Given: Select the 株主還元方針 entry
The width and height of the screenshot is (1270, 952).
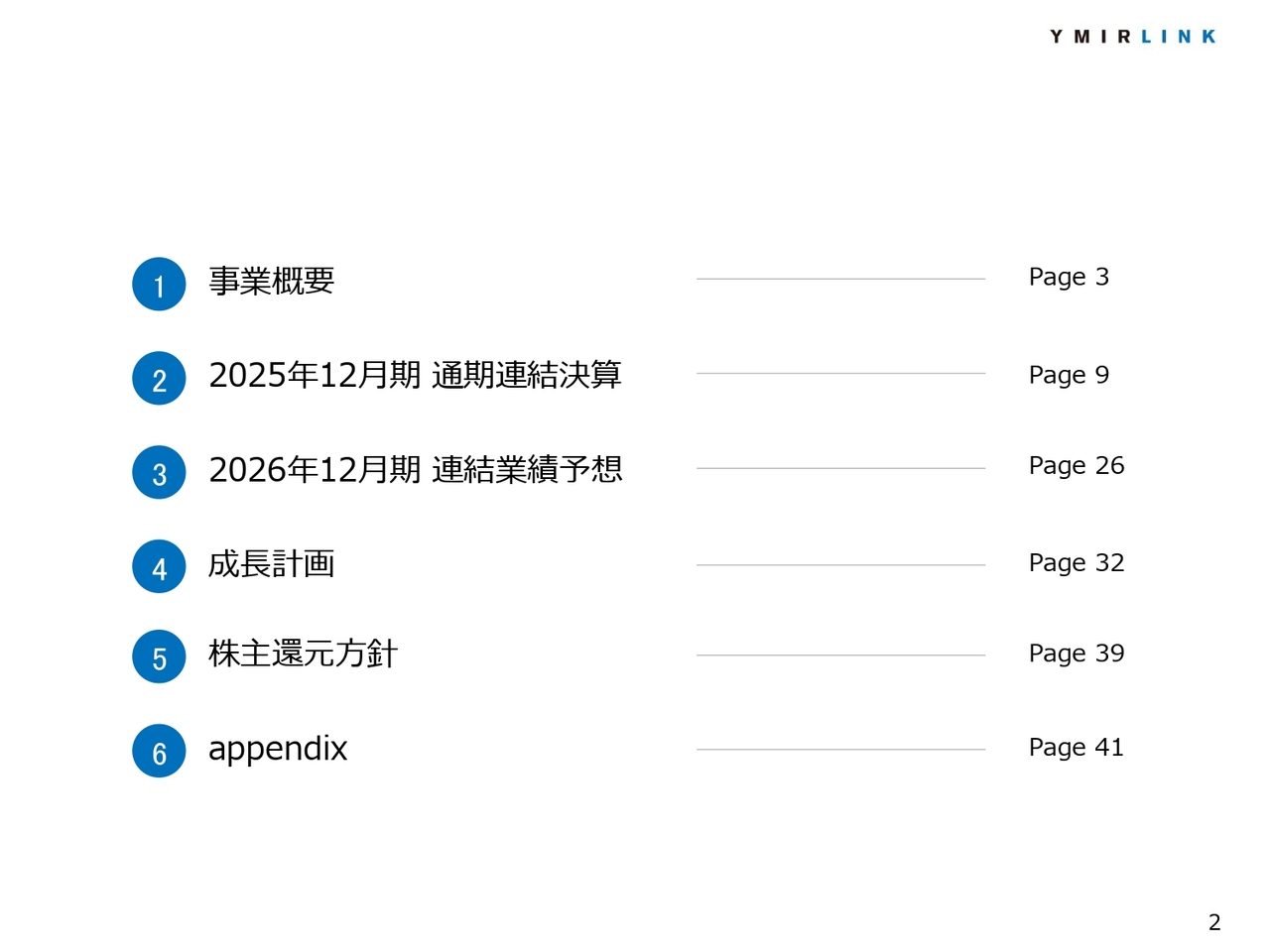Looking at the screenshot, I should click(303, 654).
